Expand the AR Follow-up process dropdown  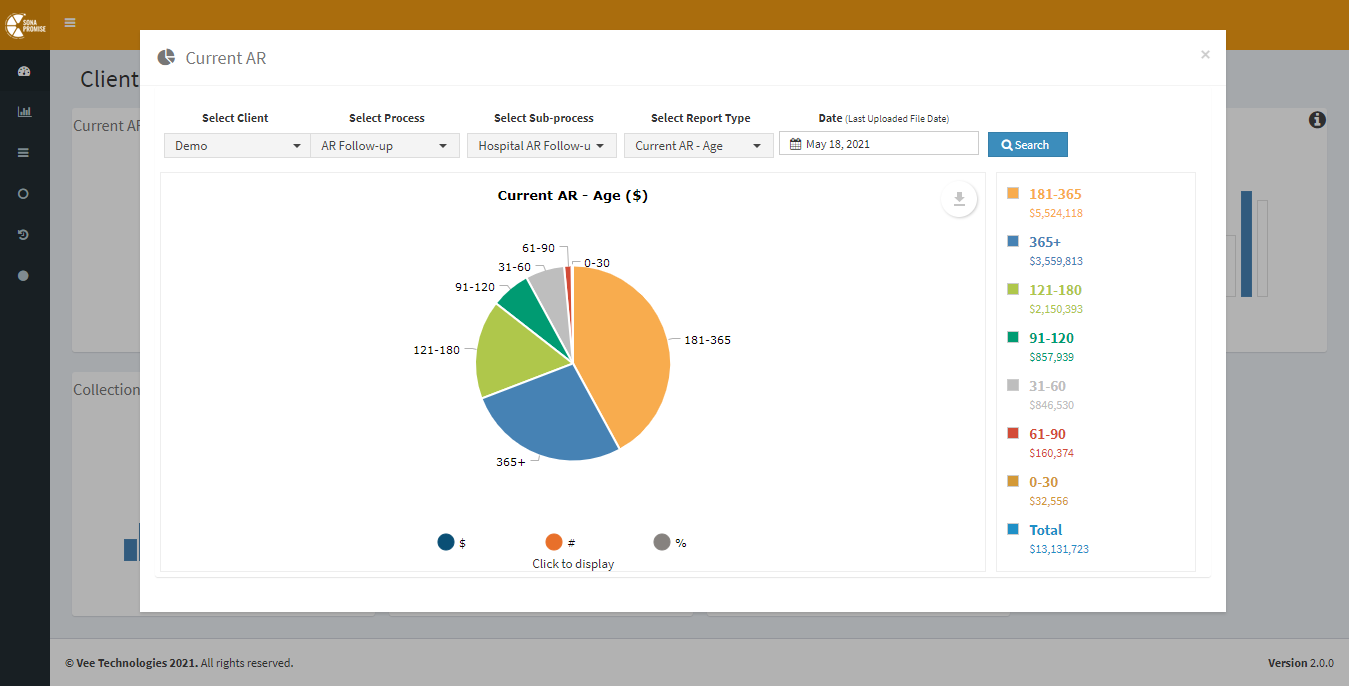pos(384,146)
